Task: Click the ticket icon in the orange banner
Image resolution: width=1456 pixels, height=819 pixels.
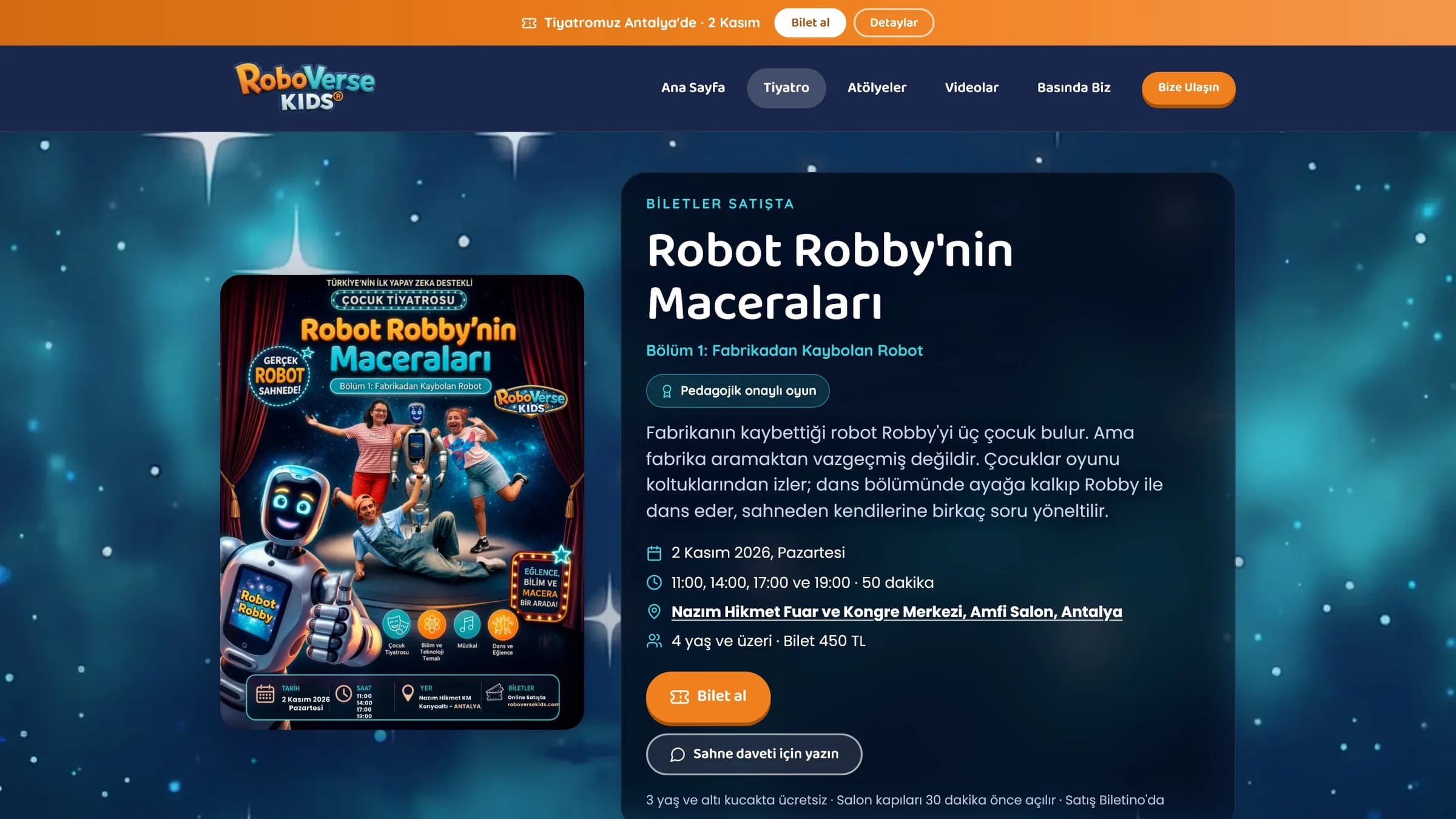Action: pyautogui.click(x=529, y=23)
